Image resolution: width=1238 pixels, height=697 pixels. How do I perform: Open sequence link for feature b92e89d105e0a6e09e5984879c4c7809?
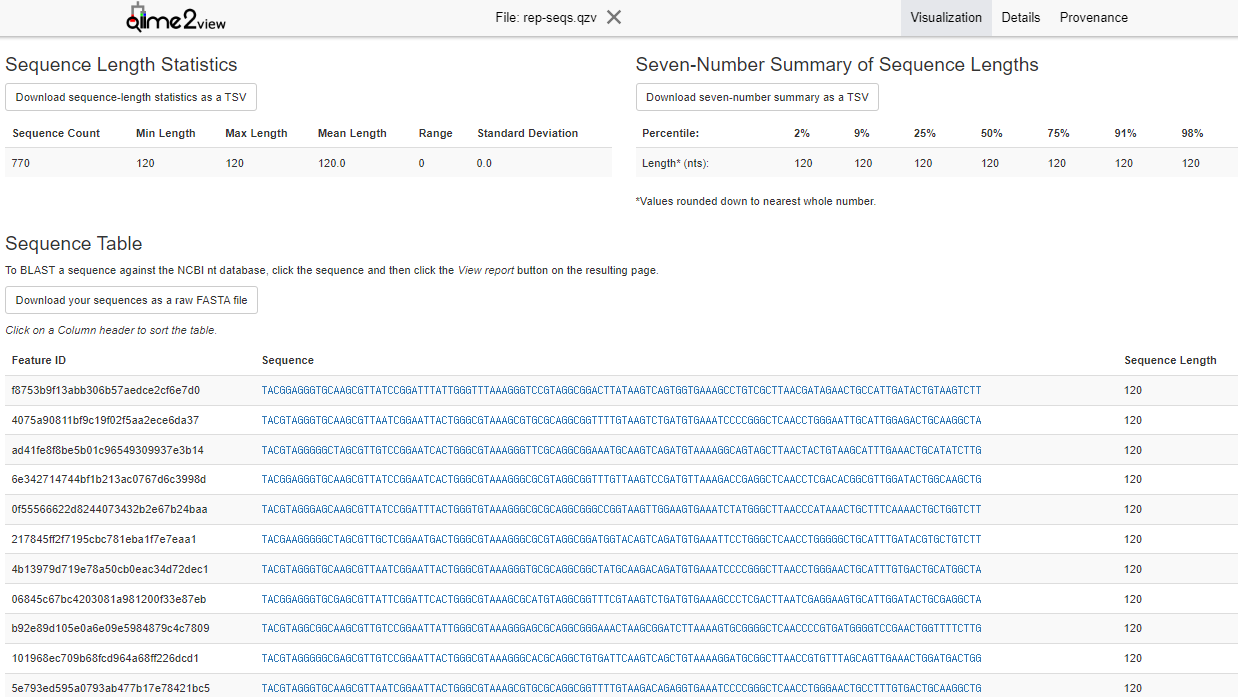(x=621, y=628)
